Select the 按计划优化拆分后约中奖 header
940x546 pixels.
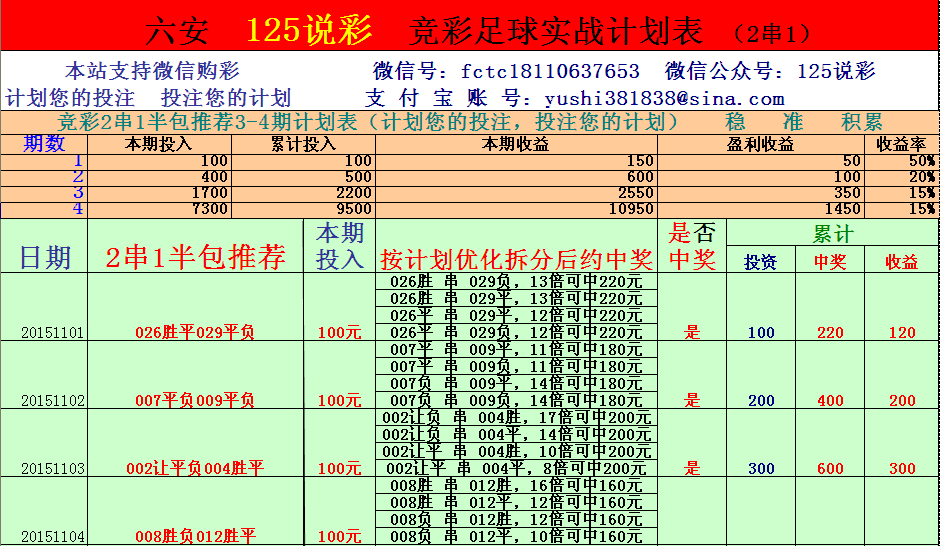click(x=516, y=260)
